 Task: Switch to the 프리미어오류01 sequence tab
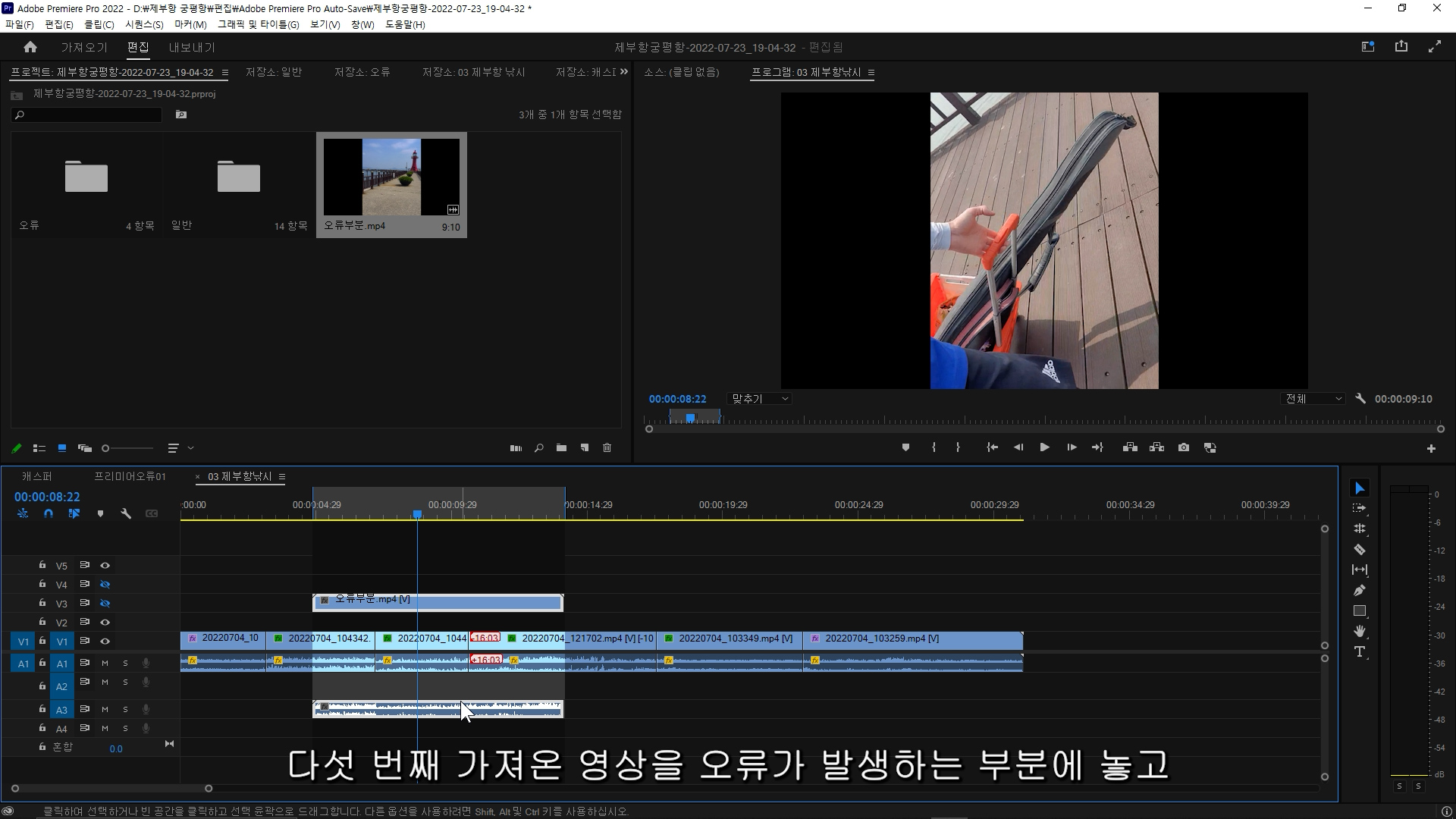[x=130, y=476]
